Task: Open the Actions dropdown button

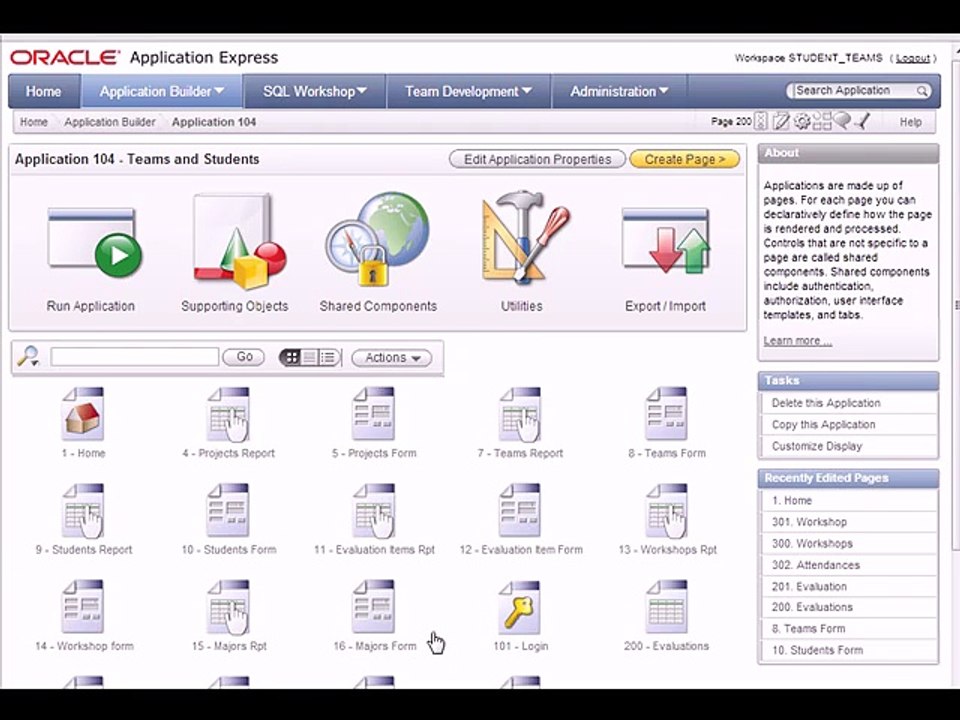Action: [392, 358]
